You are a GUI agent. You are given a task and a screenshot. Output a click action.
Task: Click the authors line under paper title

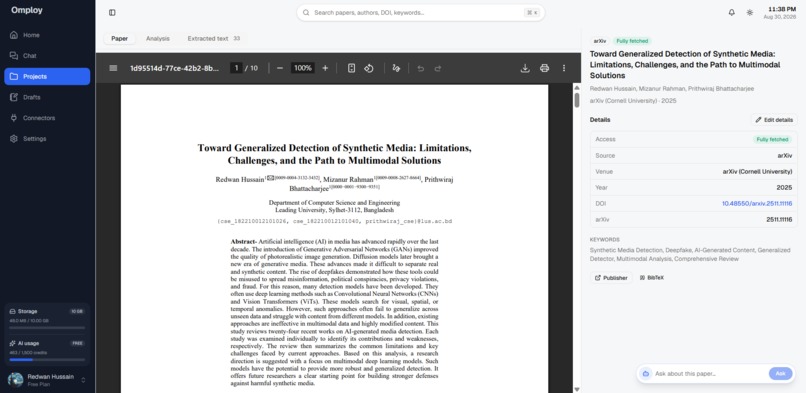click(x=671, y=89)
